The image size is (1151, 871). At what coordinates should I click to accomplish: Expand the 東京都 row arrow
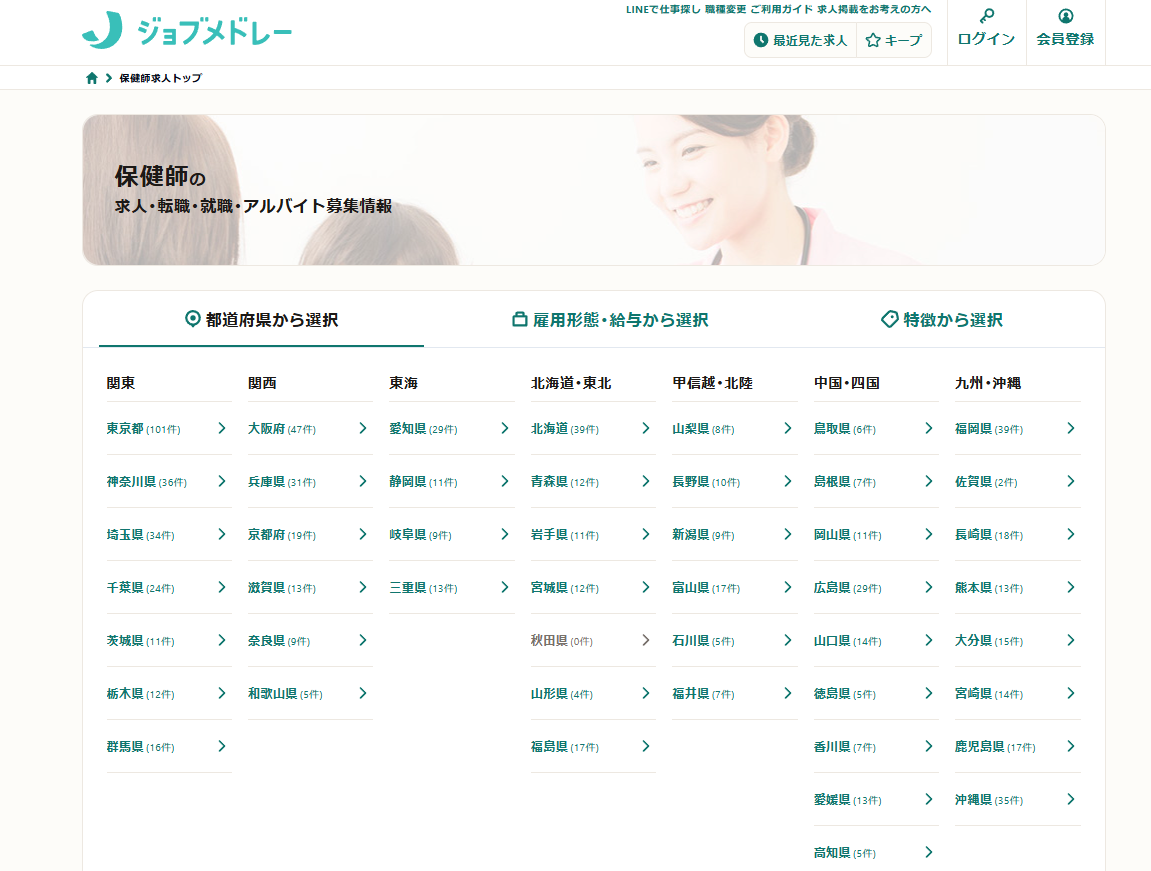[222, 428]
